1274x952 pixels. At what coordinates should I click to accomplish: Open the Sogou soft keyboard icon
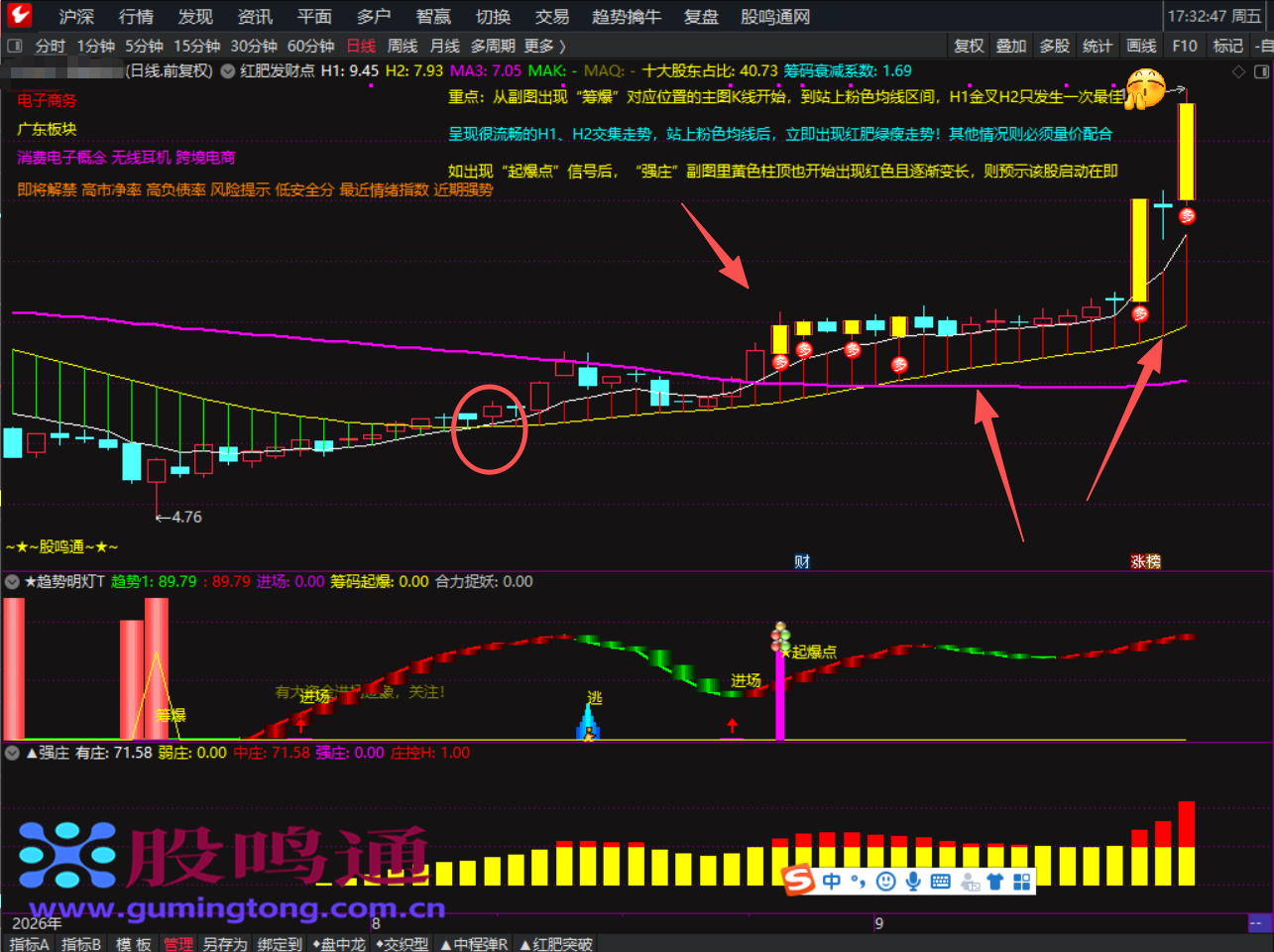click(941, 881)
